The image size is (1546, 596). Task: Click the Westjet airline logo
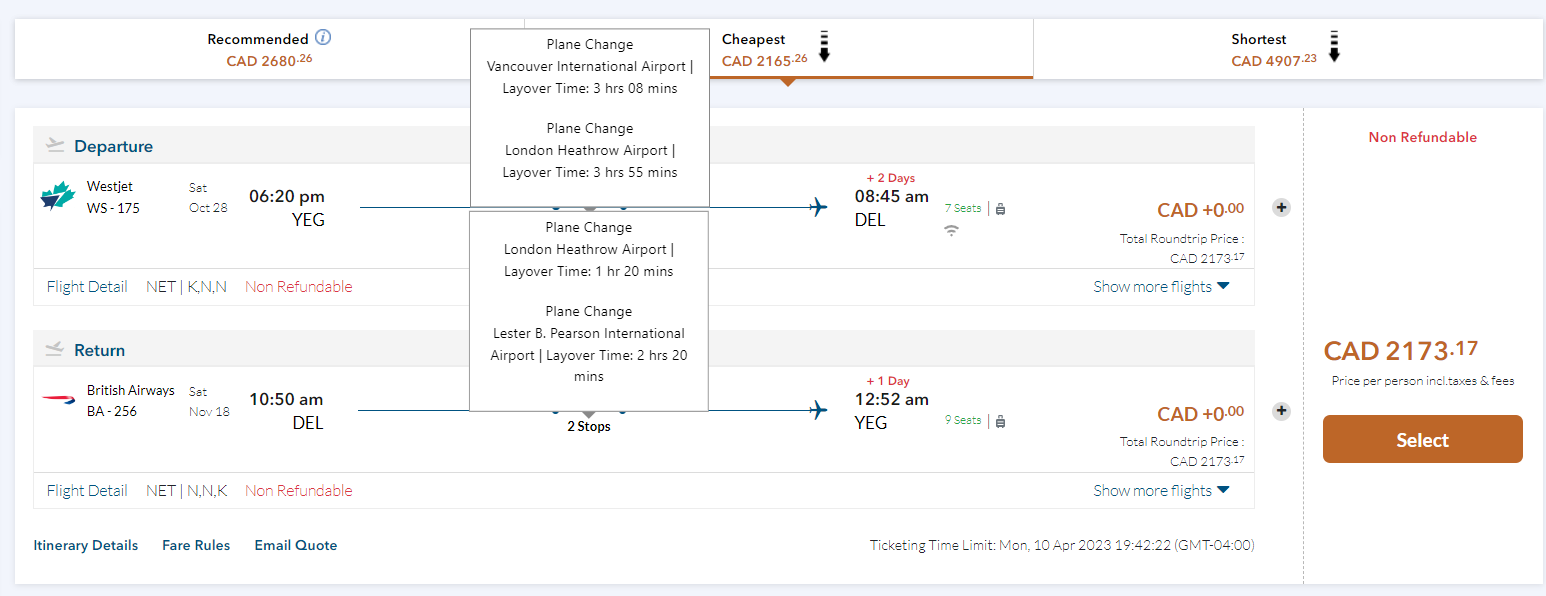tap(58, 197)
